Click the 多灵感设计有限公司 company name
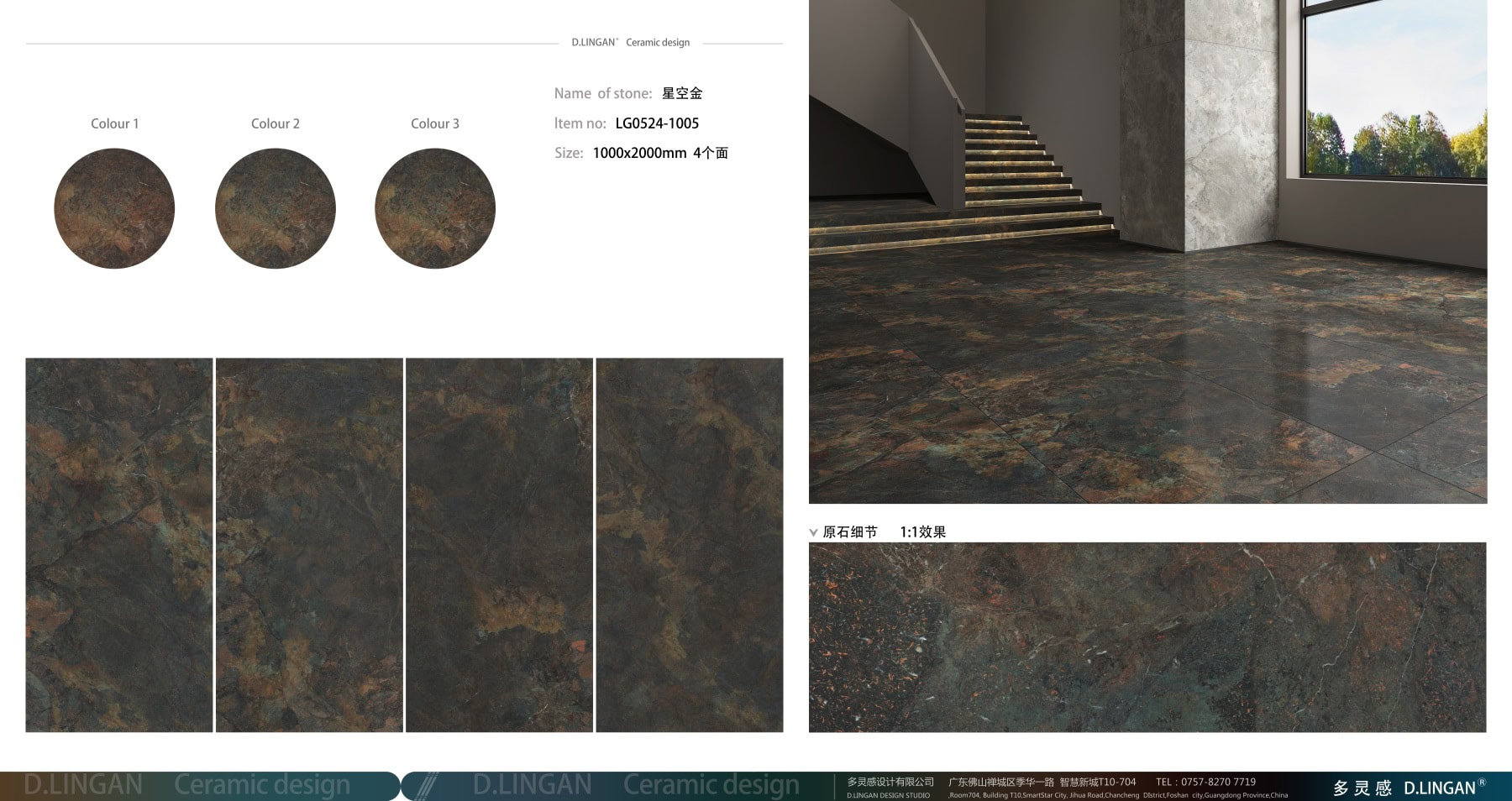1512x801 pixels. pos(890,782)
